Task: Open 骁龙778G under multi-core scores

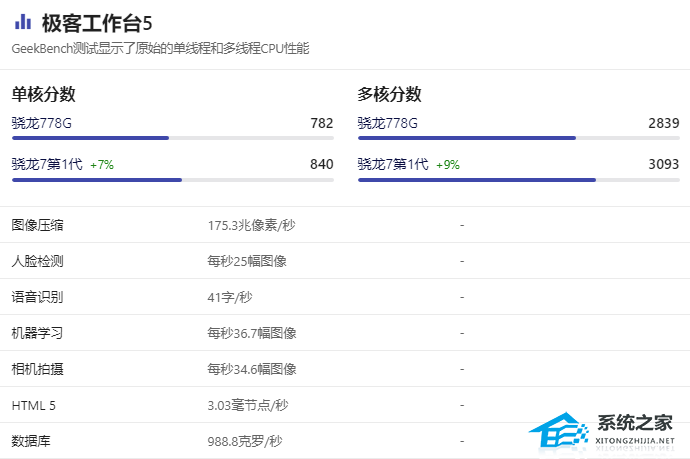Action: click(388, 123)
